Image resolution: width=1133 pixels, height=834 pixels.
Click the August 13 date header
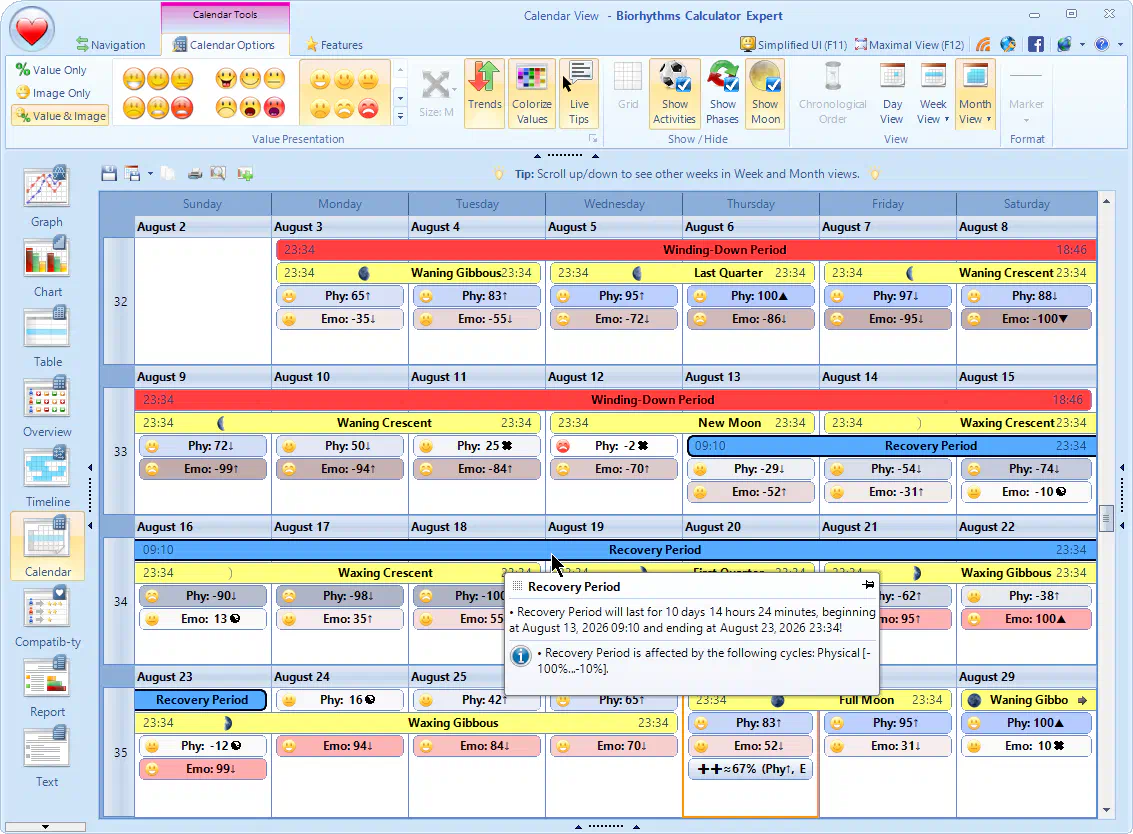coord(750,377)
